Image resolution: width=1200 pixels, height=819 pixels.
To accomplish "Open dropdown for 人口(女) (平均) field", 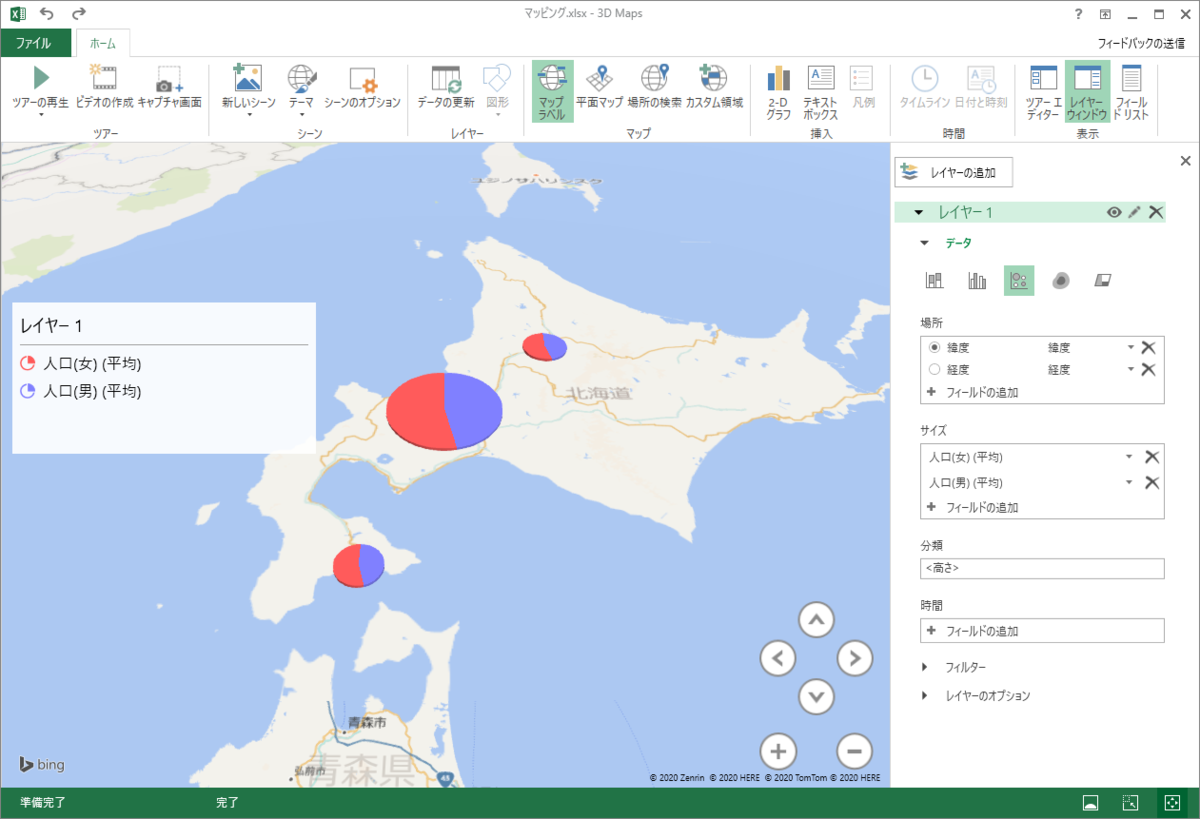I will coord(1129,457).
